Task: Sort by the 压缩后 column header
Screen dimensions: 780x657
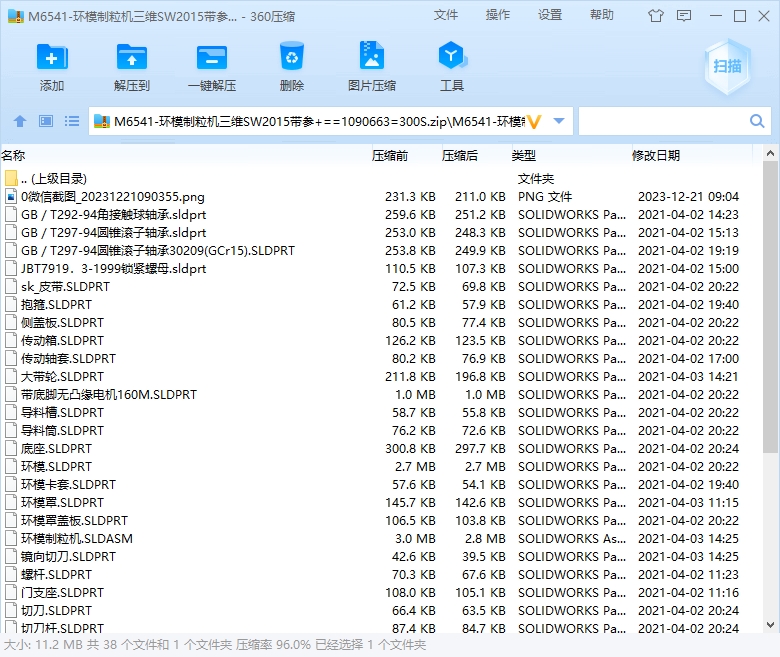Action: pyautogui.click(x=460, y=156)
